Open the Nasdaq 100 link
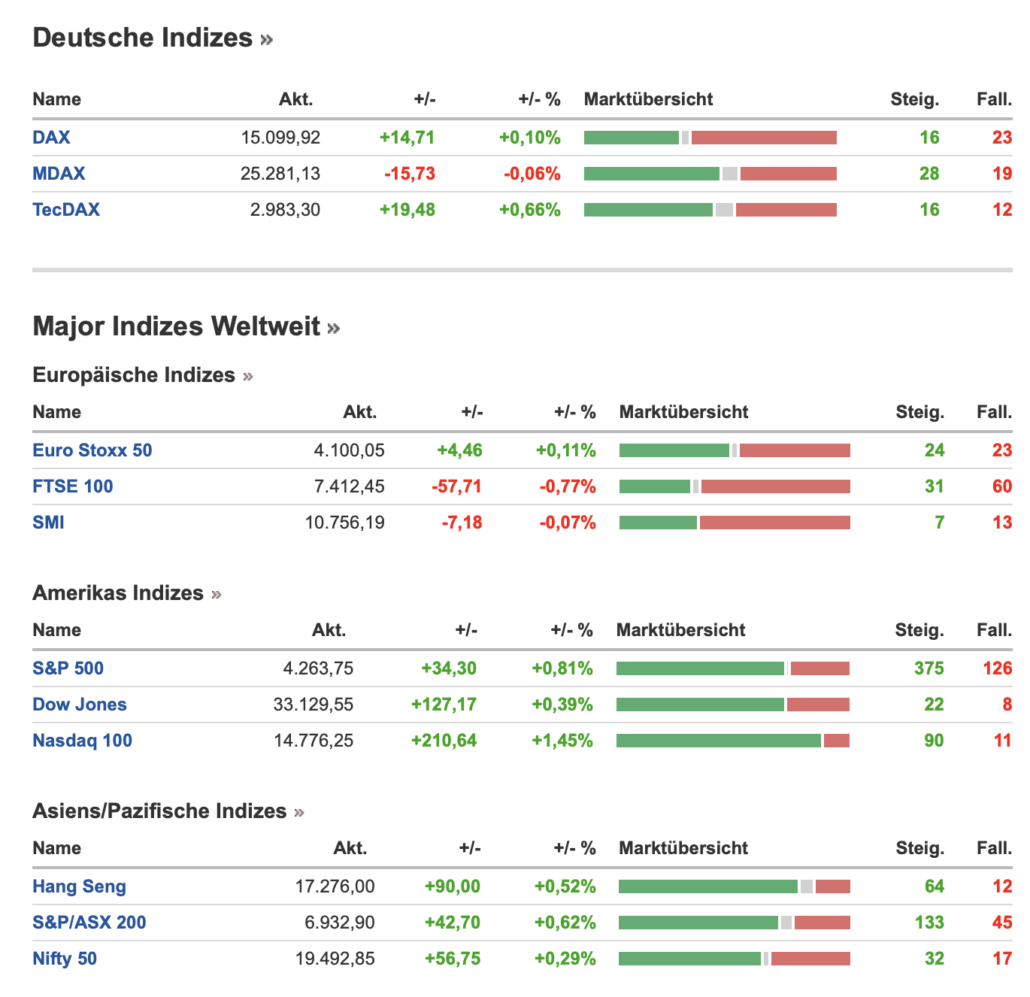 [x=83, y=740]
